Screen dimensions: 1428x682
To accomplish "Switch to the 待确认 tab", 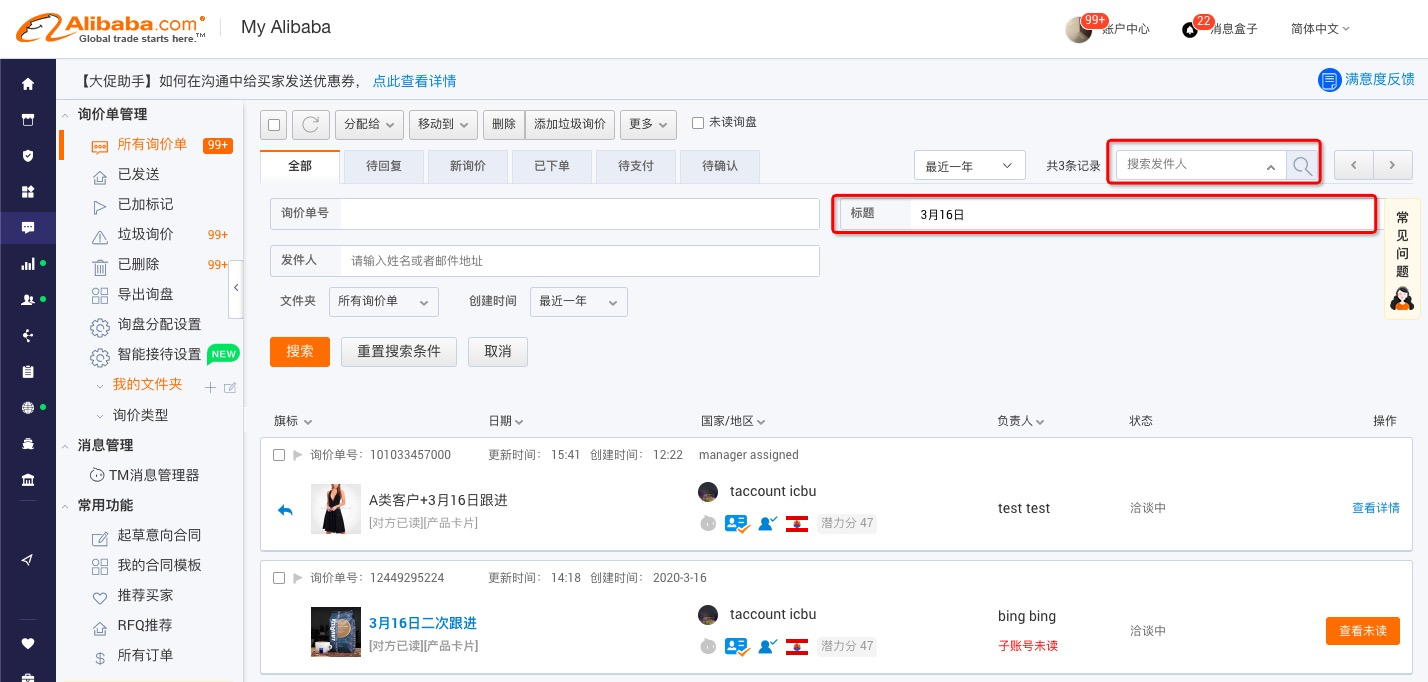I will pyautogui.click(x=720, y=166).
